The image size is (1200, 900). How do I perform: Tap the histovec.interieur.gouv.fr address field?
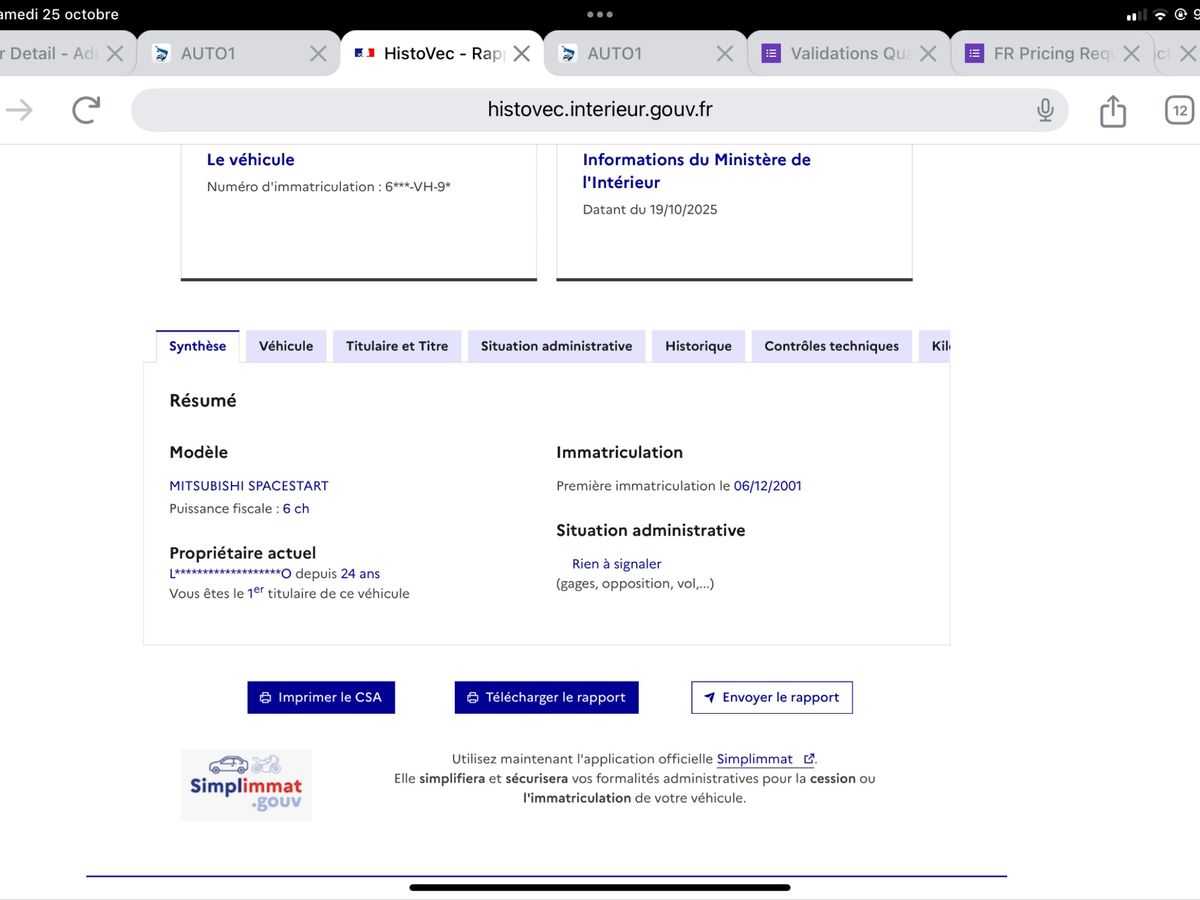coord(600,110)
